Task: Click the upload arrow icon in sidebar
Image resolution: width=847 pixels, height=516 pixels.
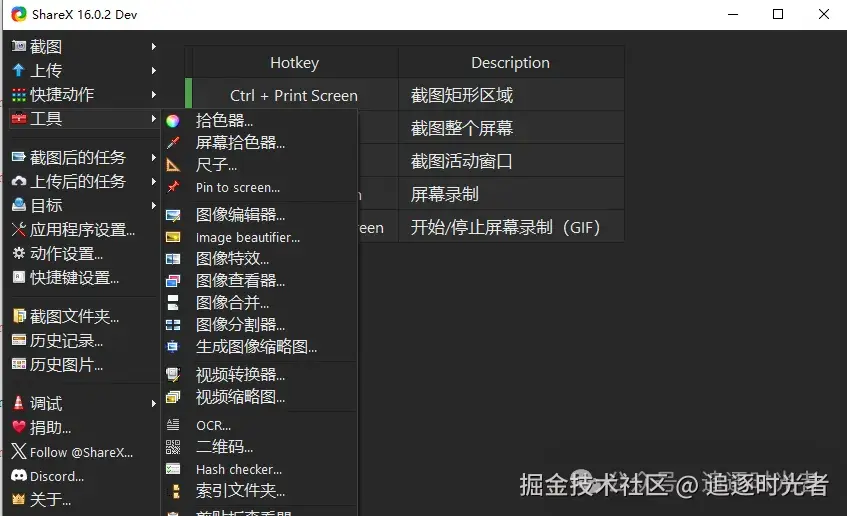Action: (x=18, y=70)
